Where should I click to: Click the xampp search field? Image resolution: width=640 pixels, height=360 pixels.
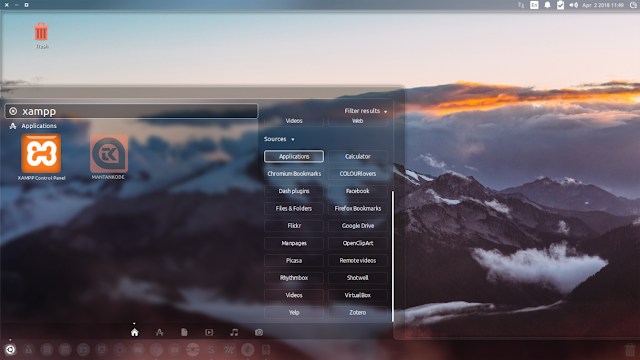[x=131, y=111]
